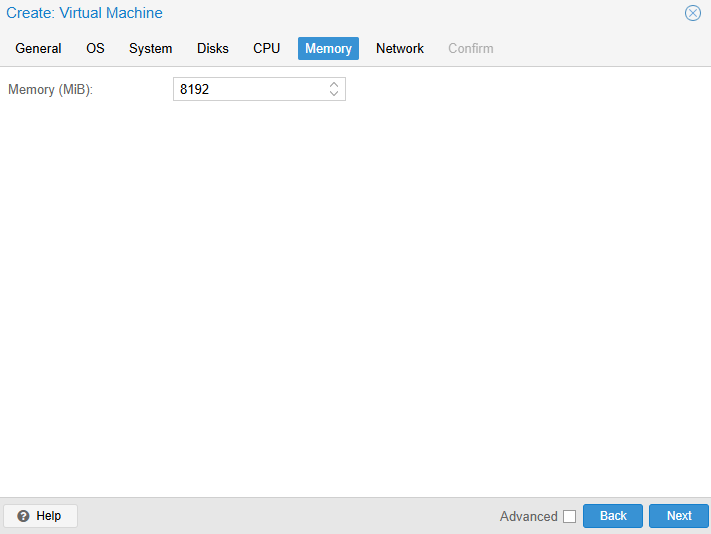Enable the Advanced checkbox
This screenshot has height=534, width=711.
(x=569, y=517)
